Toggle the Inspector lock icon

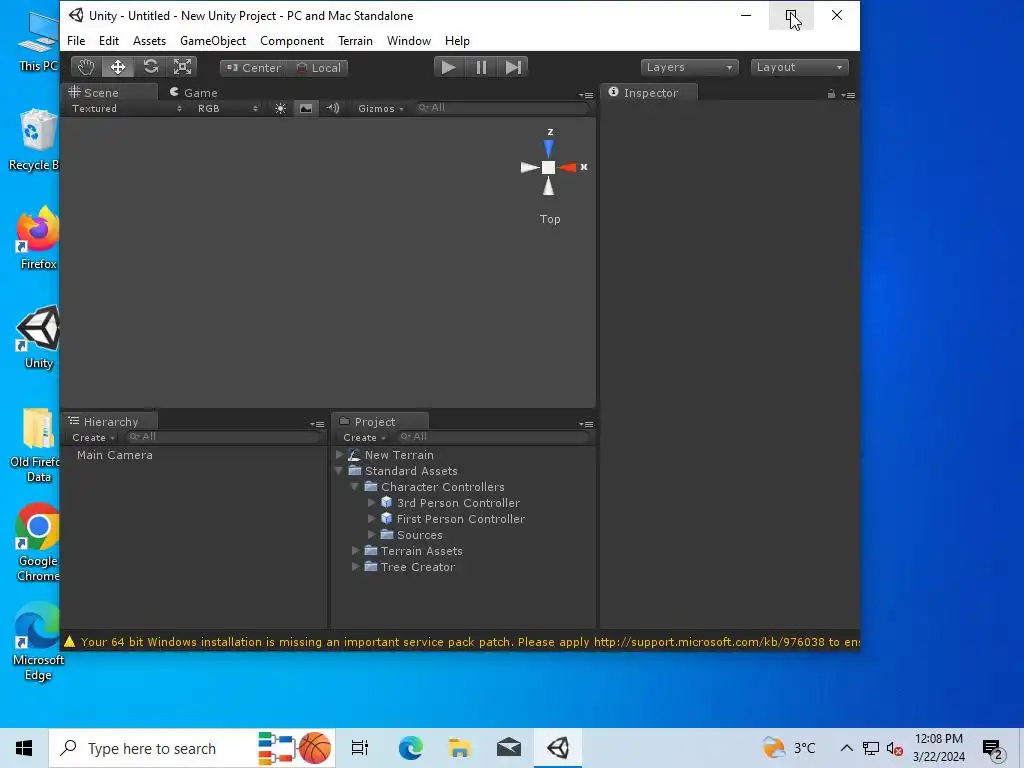(x=831, y=94)
